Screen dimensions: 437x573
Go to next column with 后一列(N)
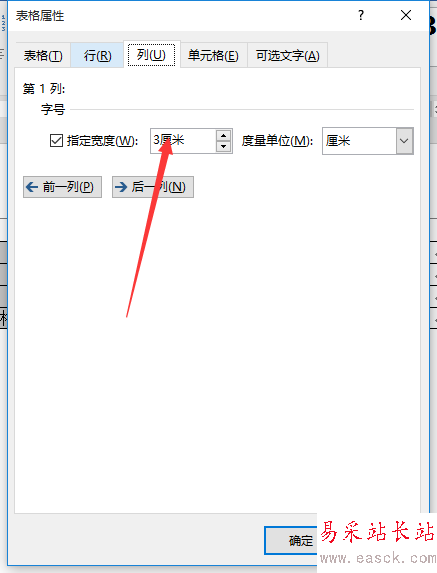click(x=153, y=187)
